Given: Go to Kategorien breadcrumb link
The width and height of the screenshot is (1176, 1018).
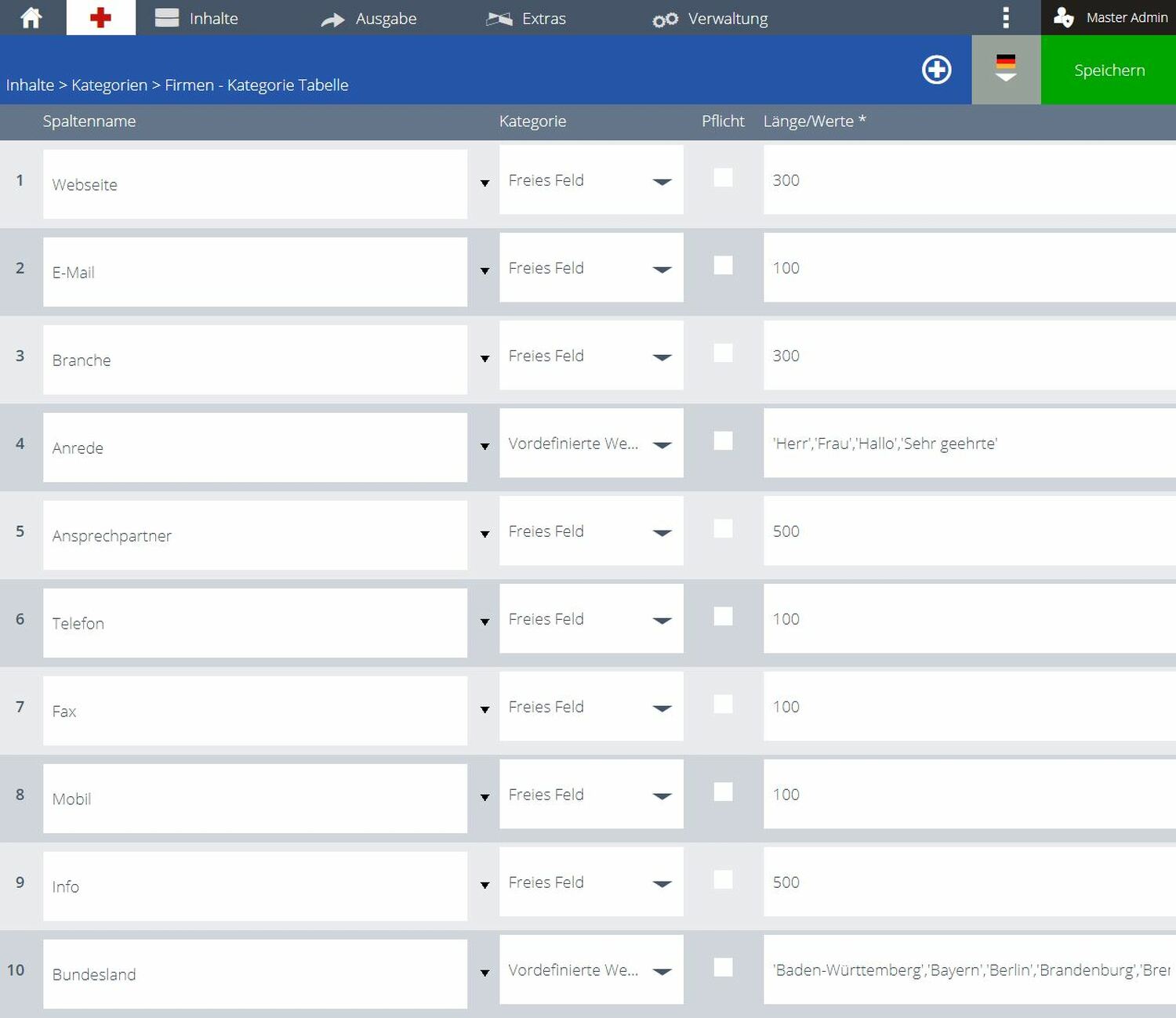Looking at the screenshot, I should pyautogui.click(x=109, y=85).
